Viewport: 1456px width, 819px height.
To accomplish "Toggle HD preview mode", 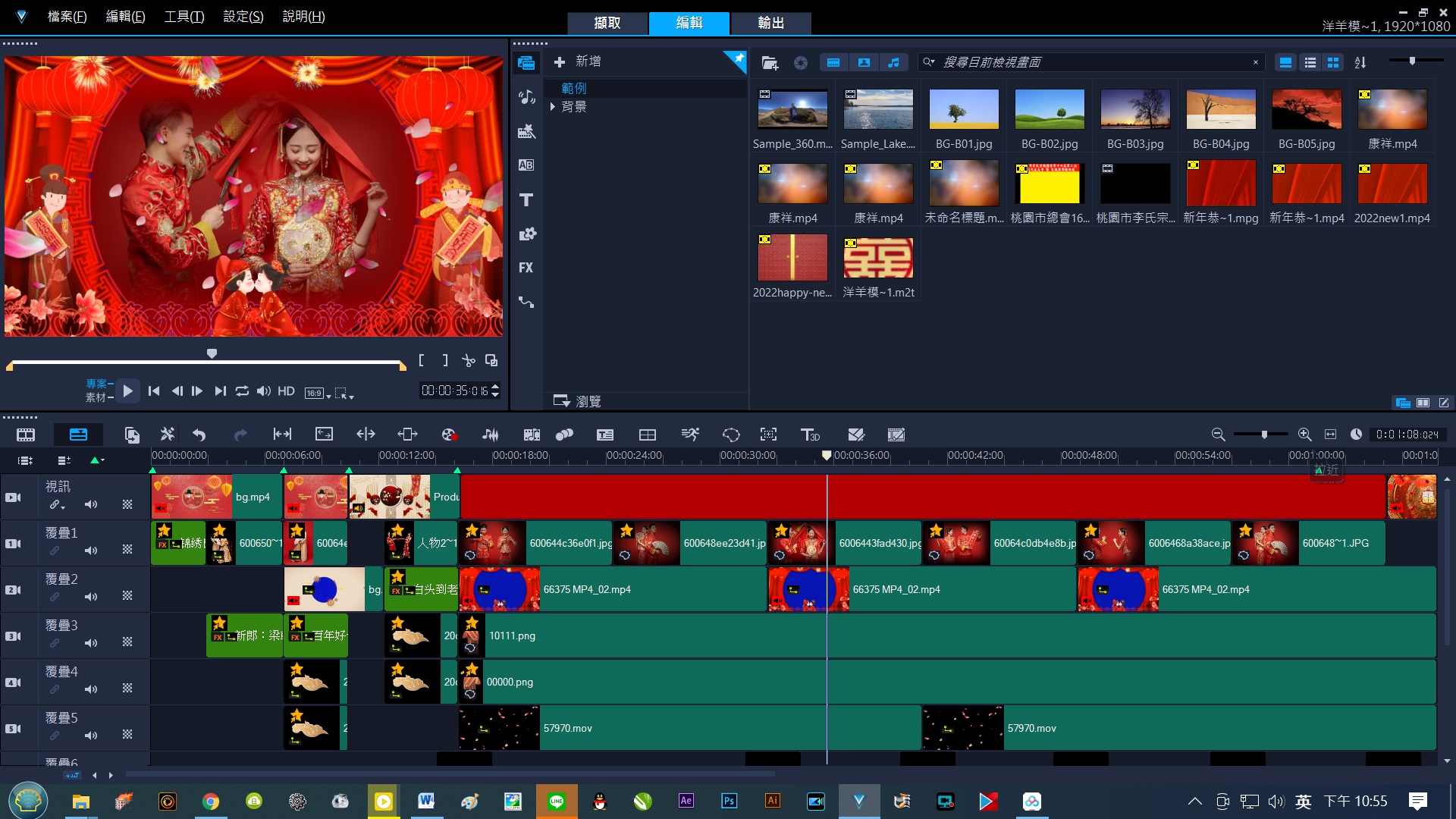I will point(286,391).
